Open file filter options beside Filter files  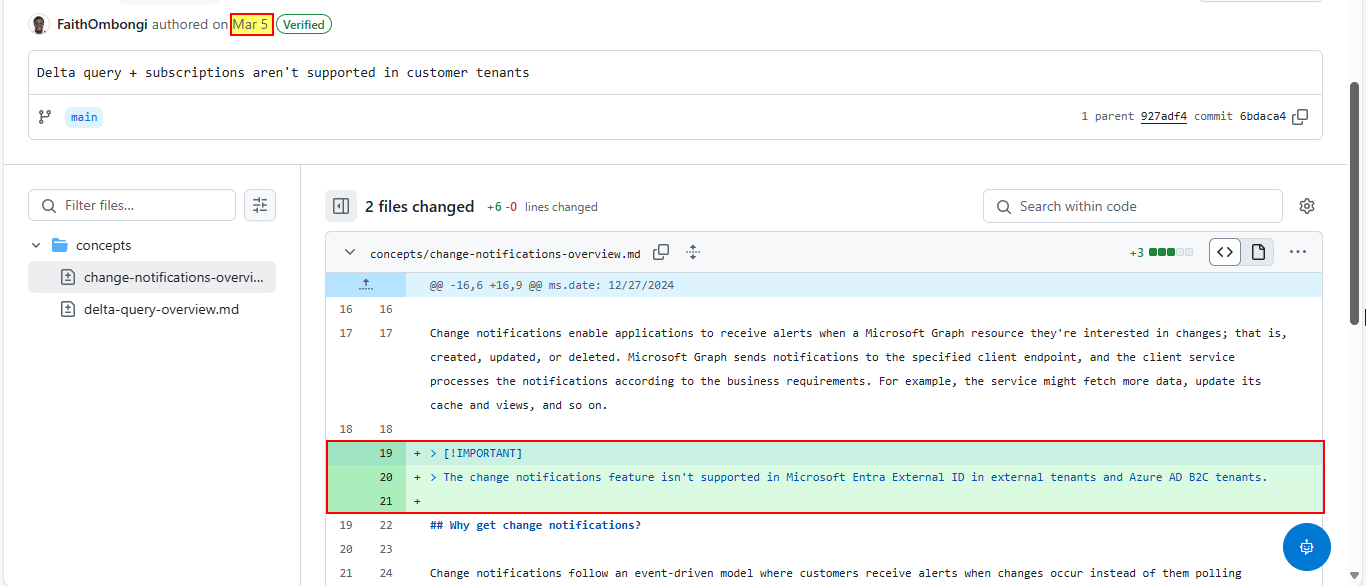point(260,205)
